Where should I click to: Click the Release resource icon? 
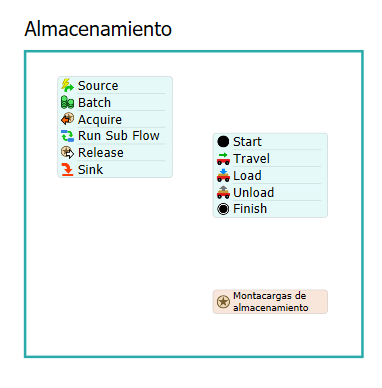(x=67, y=152)
